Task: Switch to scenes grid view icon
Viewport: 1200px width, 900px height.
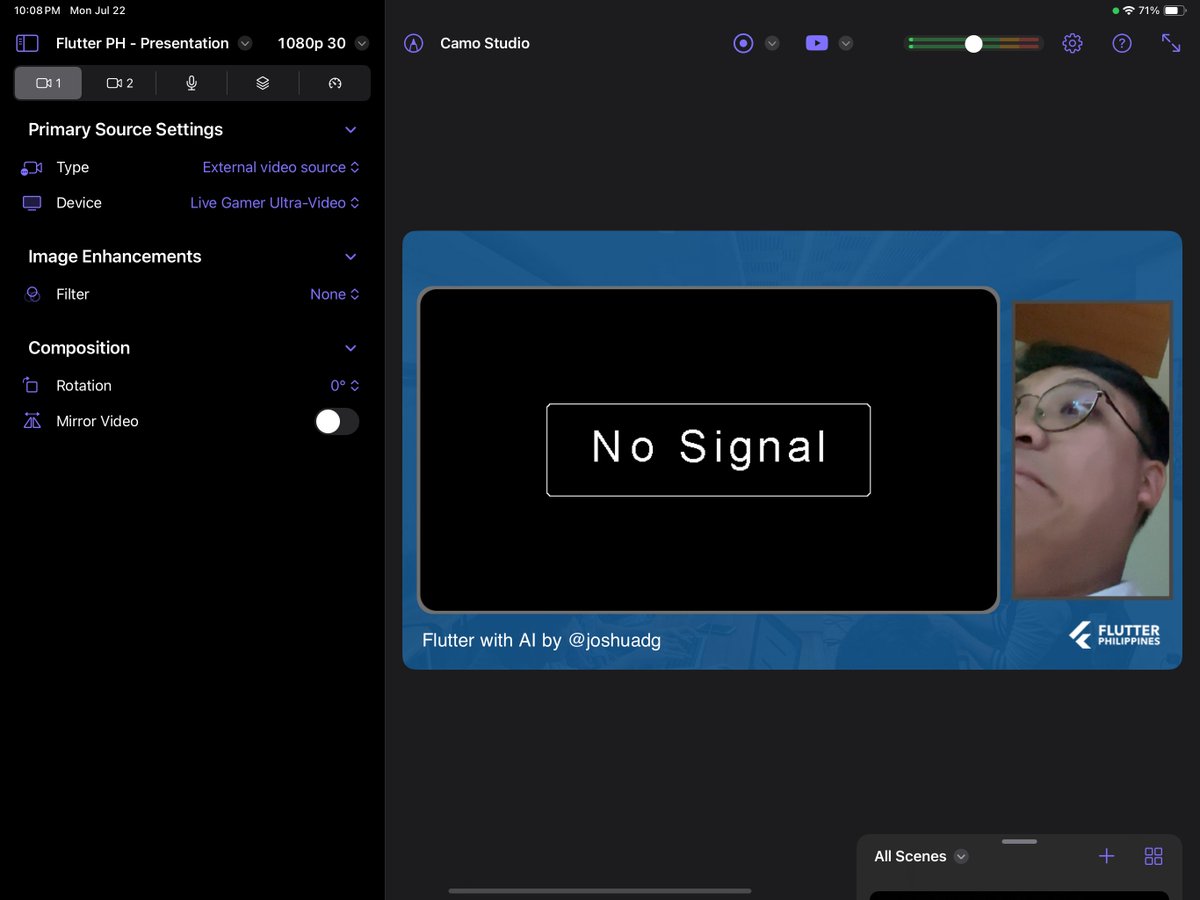Action: click(x=1153, y=856)
